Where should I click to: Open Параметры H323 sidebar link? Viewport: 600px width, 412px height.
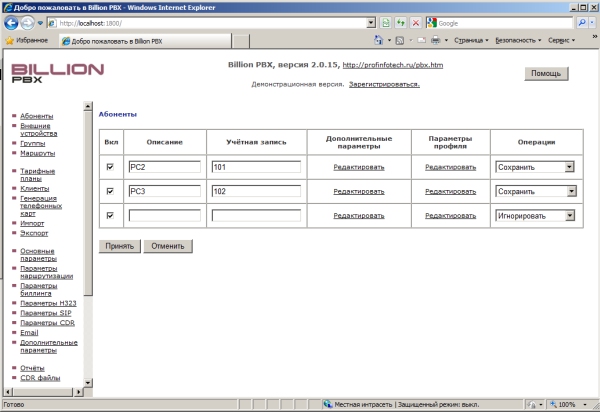[x=48, y=303]
